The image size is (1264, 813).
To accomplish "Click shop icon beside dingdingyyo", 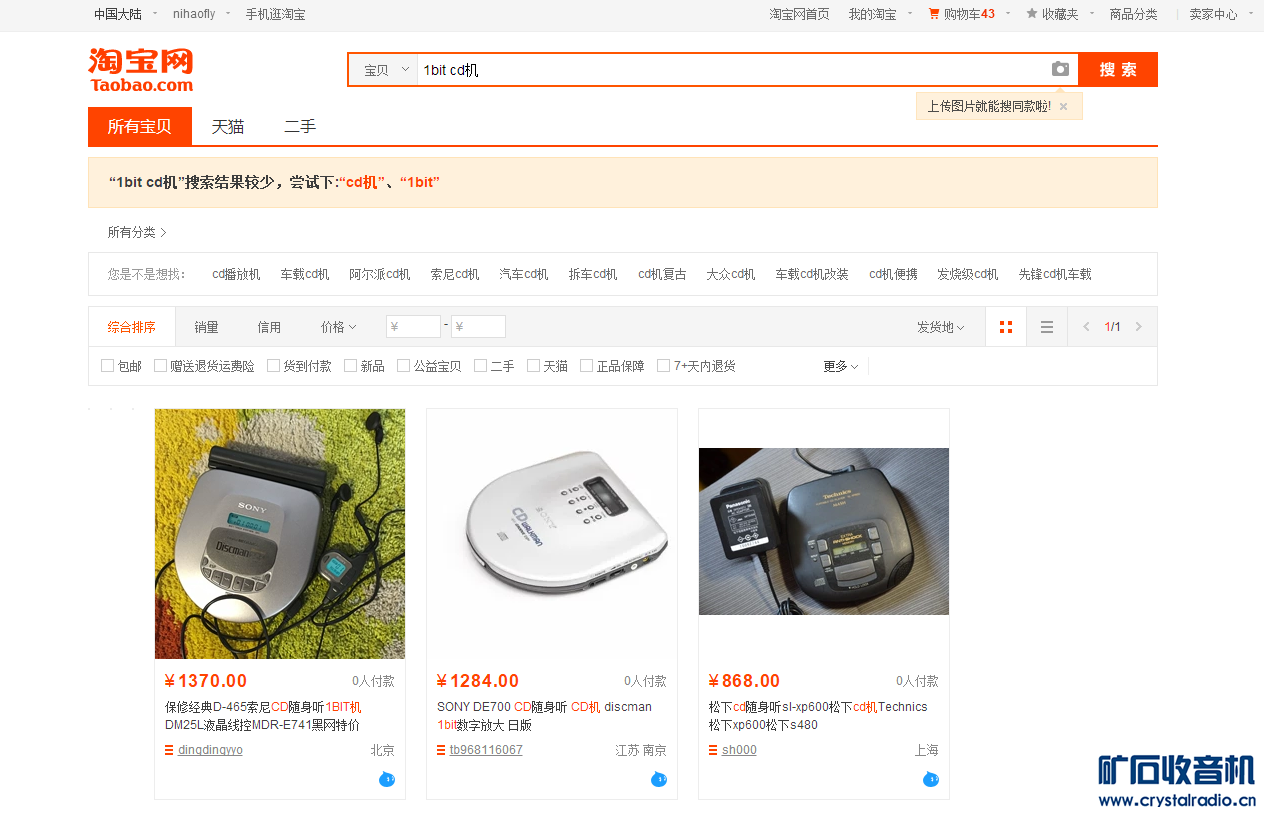I will [x=169, y=750].
